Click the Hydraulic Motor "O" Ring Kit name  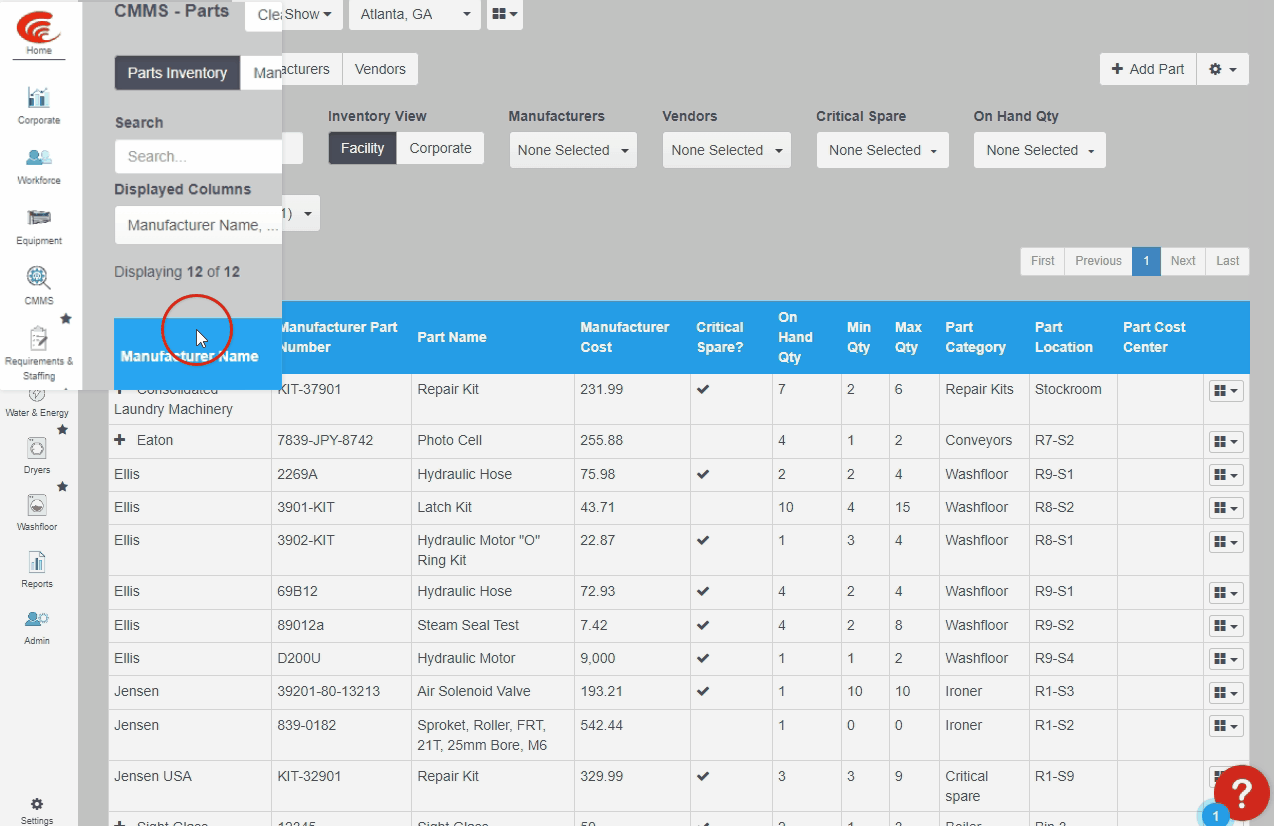pyautogui.click(x=478, y=550)
